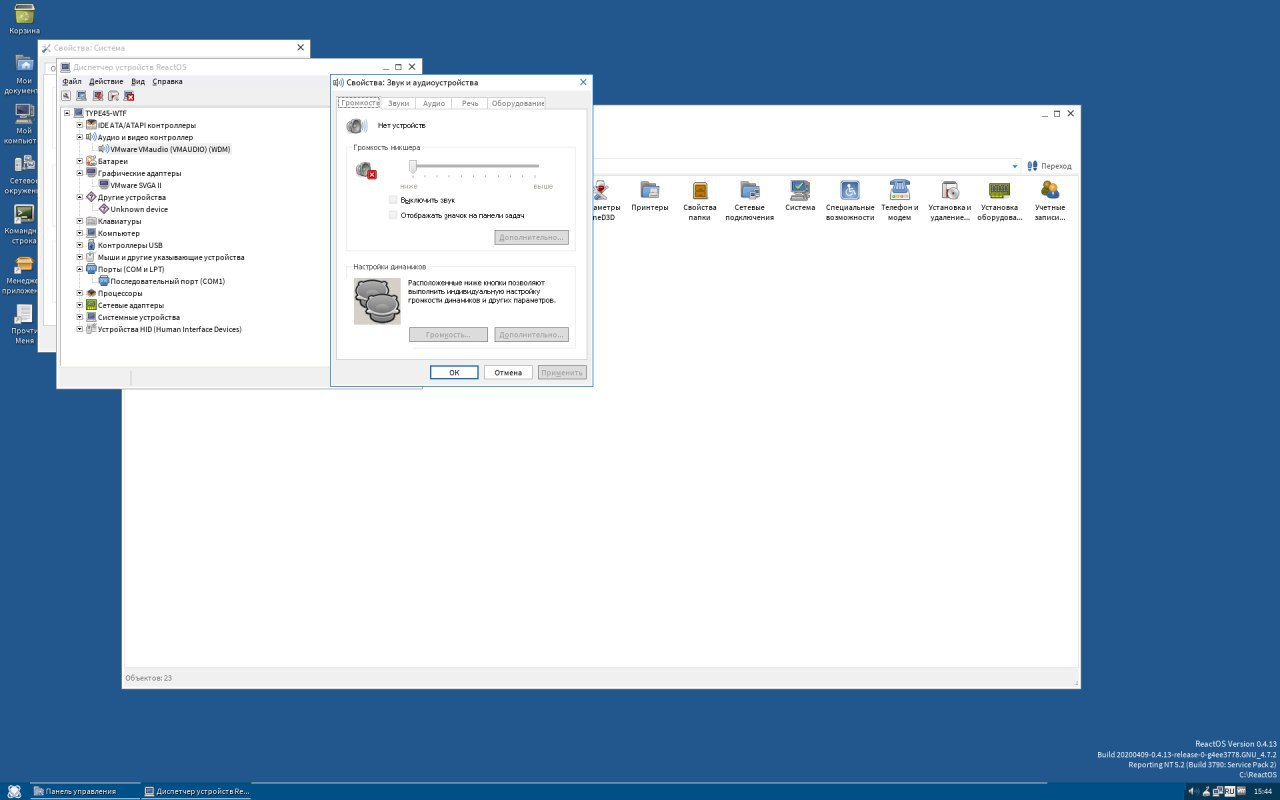This screenshot has width=1280, height=800.
Task: Switch to the Речь tab
Action: click(x=470, y=103)
